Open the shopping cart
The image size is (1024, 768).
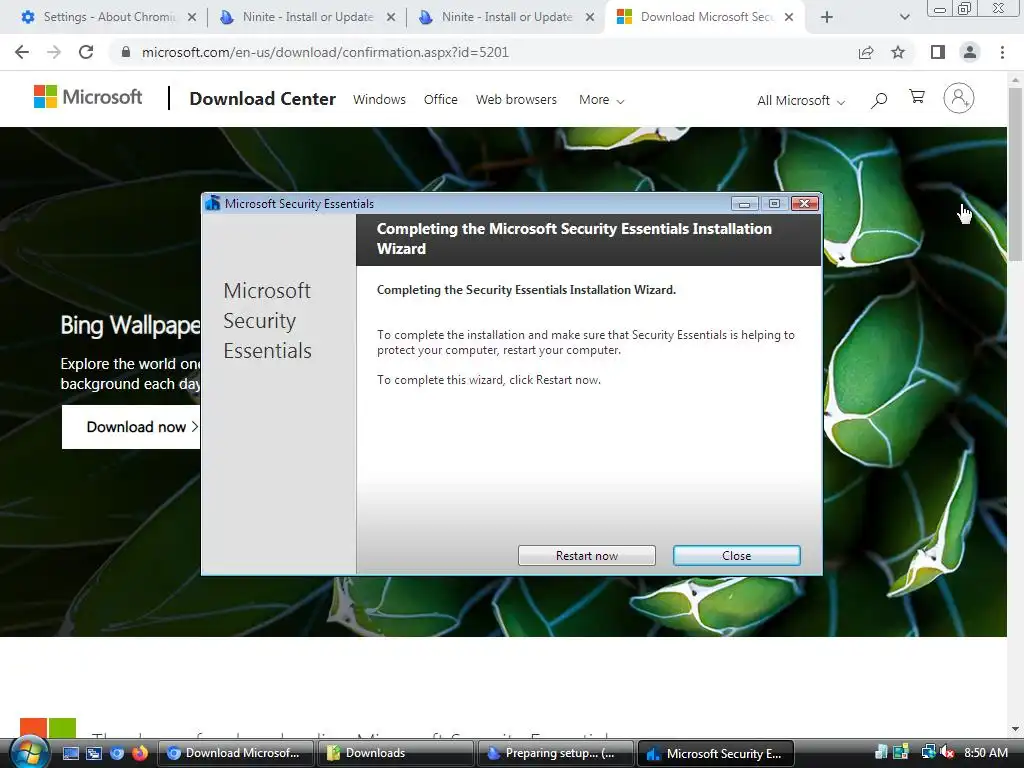pyautogui.click(x=917, y=97)
